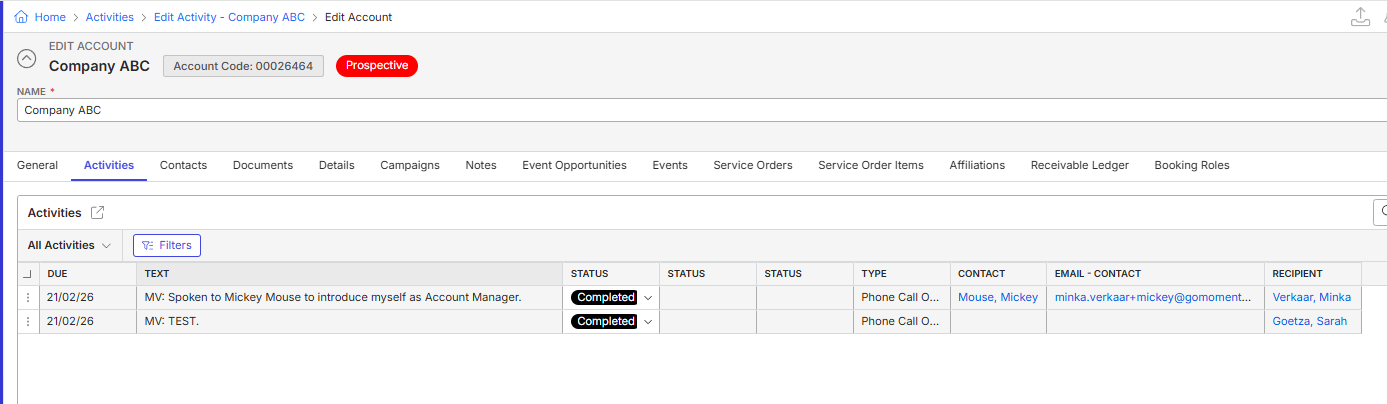This screenshot has height=404, width=1387.
Task: Click the Company ABC account title
Action: coord(99,66)
